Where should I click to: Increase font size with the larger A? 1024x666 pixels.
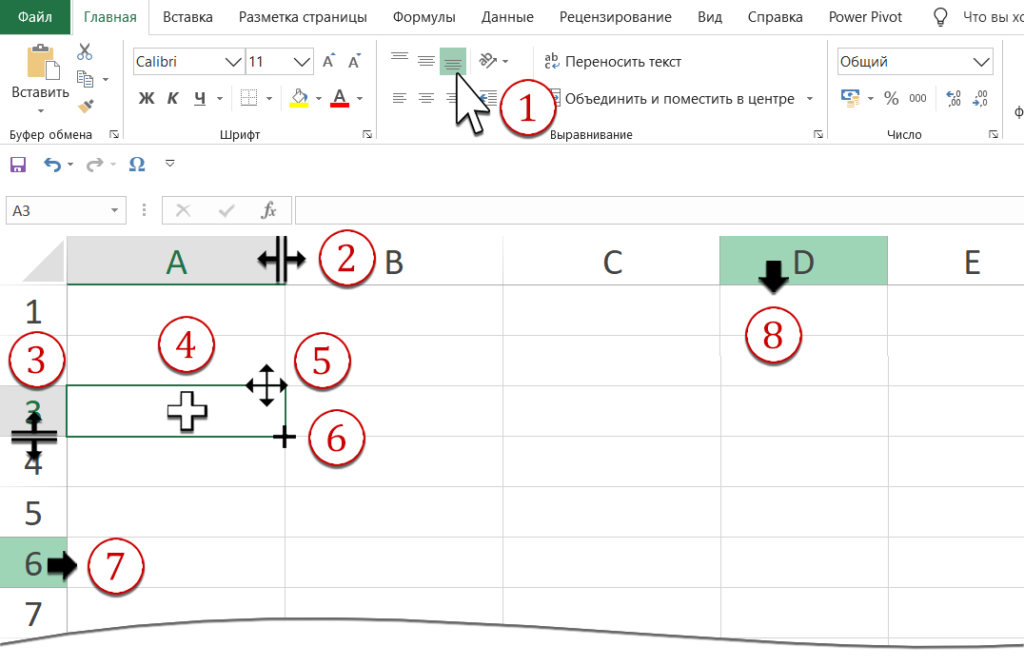[328, 61]
